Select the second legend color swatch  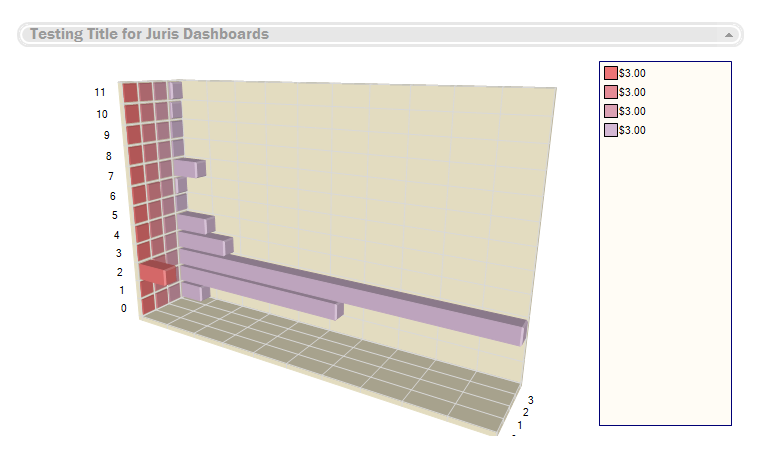click(x=611, y=92)
